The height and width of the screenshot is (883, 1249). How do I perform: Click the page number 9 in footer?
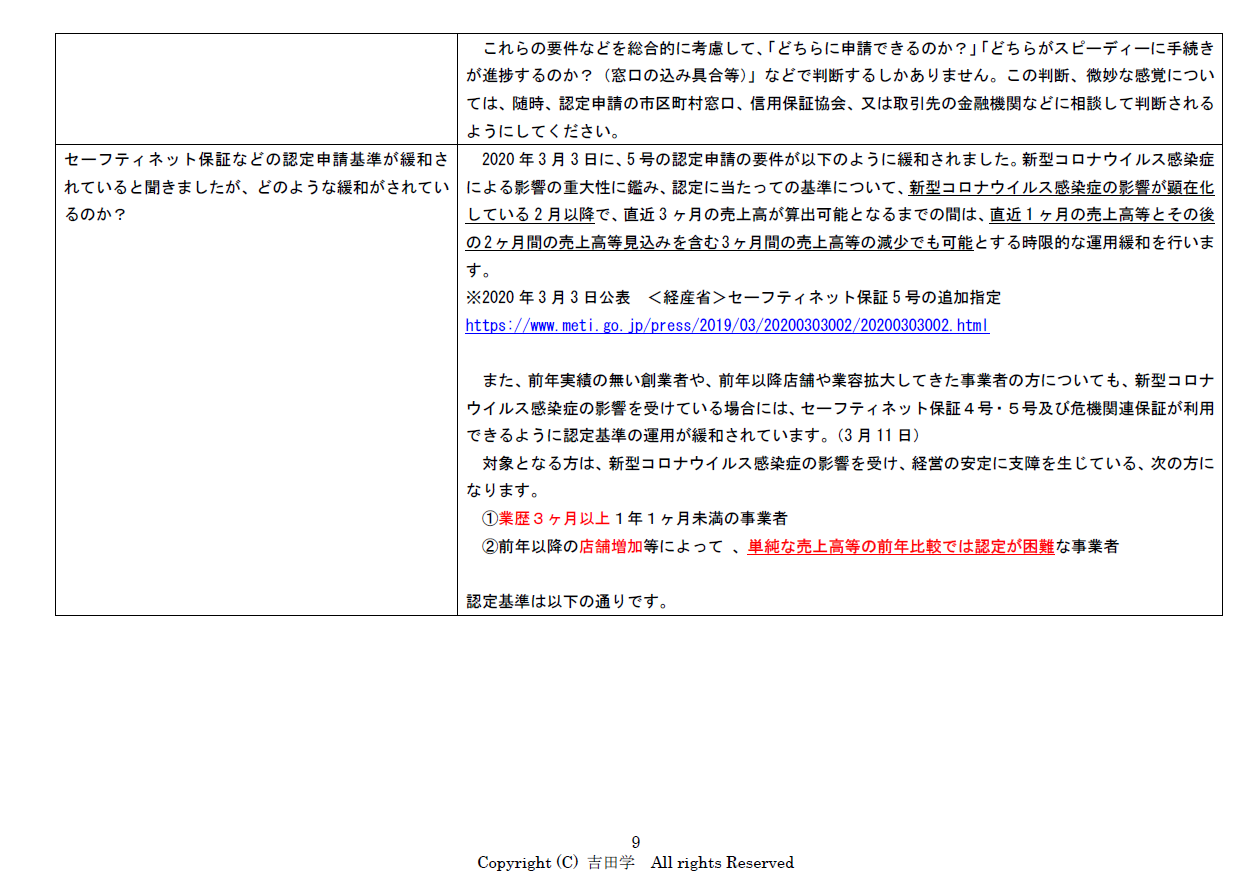[x=636, y=842]
